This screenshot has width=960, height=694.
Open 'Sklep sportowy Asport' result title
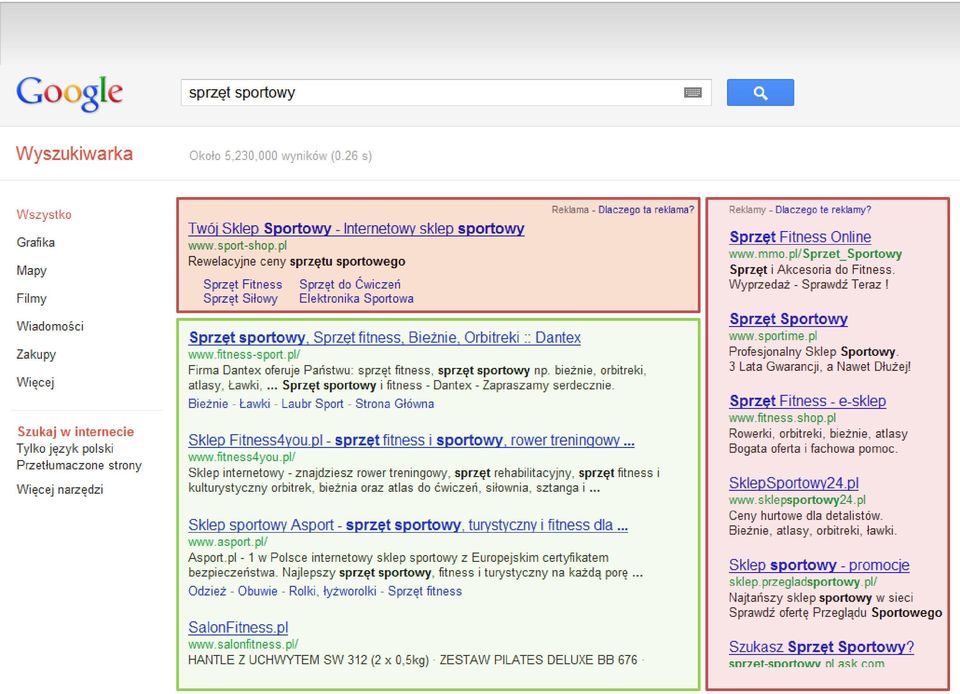pyautogui.click(x=408, y=525)
